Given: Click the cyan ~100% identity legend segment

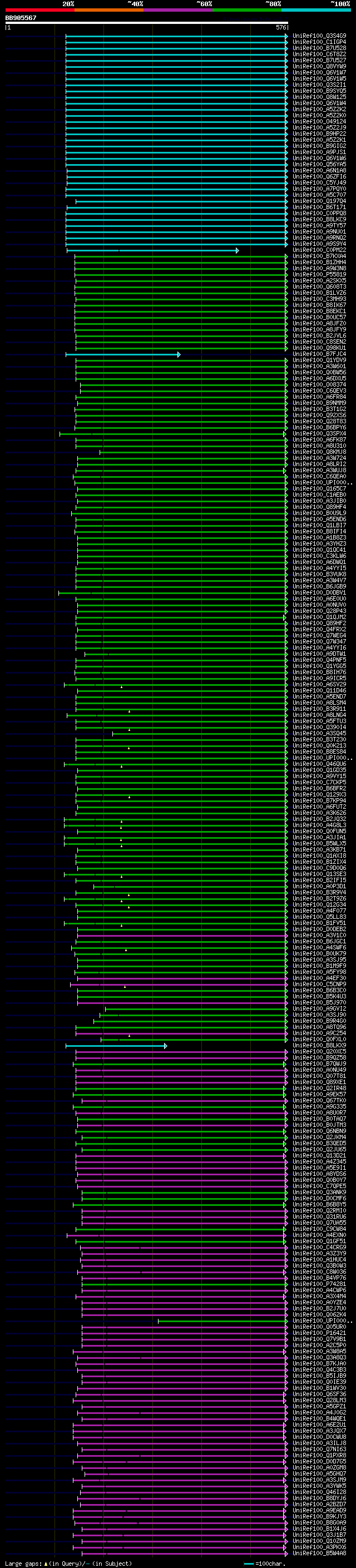Looking at the screenshot, I should tap(316, 10).
